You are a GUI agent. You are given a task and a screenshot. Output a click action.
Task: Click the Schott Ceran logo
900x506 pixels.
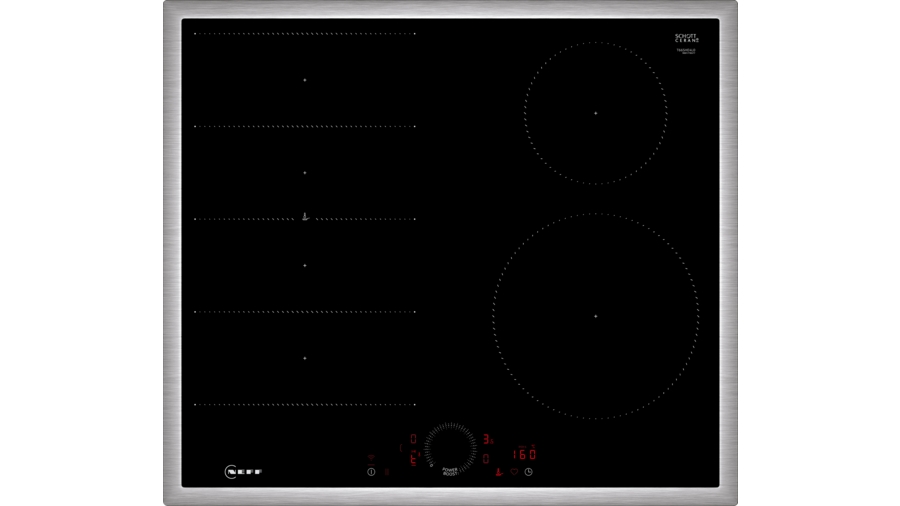(685, 38)
